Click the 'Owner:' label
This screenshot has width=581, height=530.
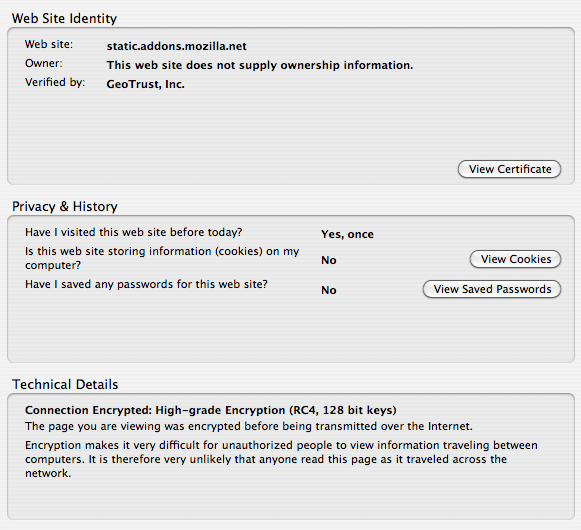(x=44, y=63)
